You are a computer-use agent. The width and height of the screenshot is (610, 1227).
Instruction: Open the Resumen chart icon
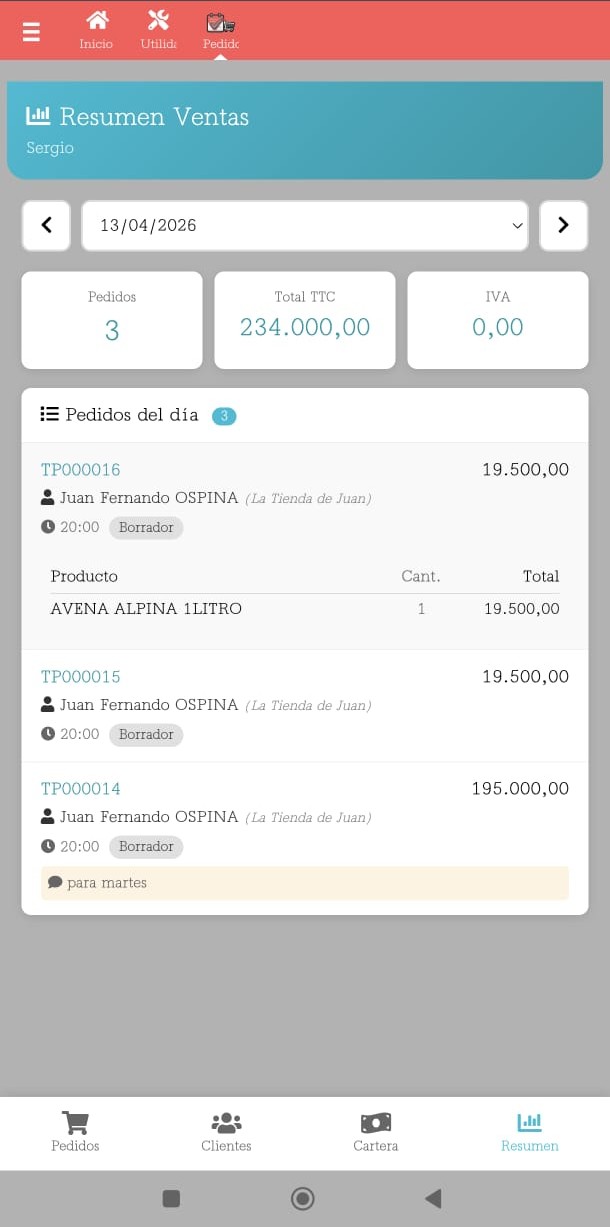pos(529,1121)
